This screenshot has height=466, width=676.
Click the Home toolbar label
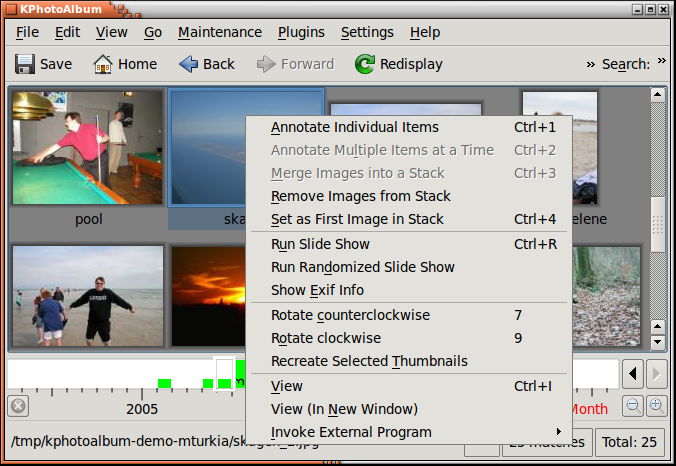point(138,64)
